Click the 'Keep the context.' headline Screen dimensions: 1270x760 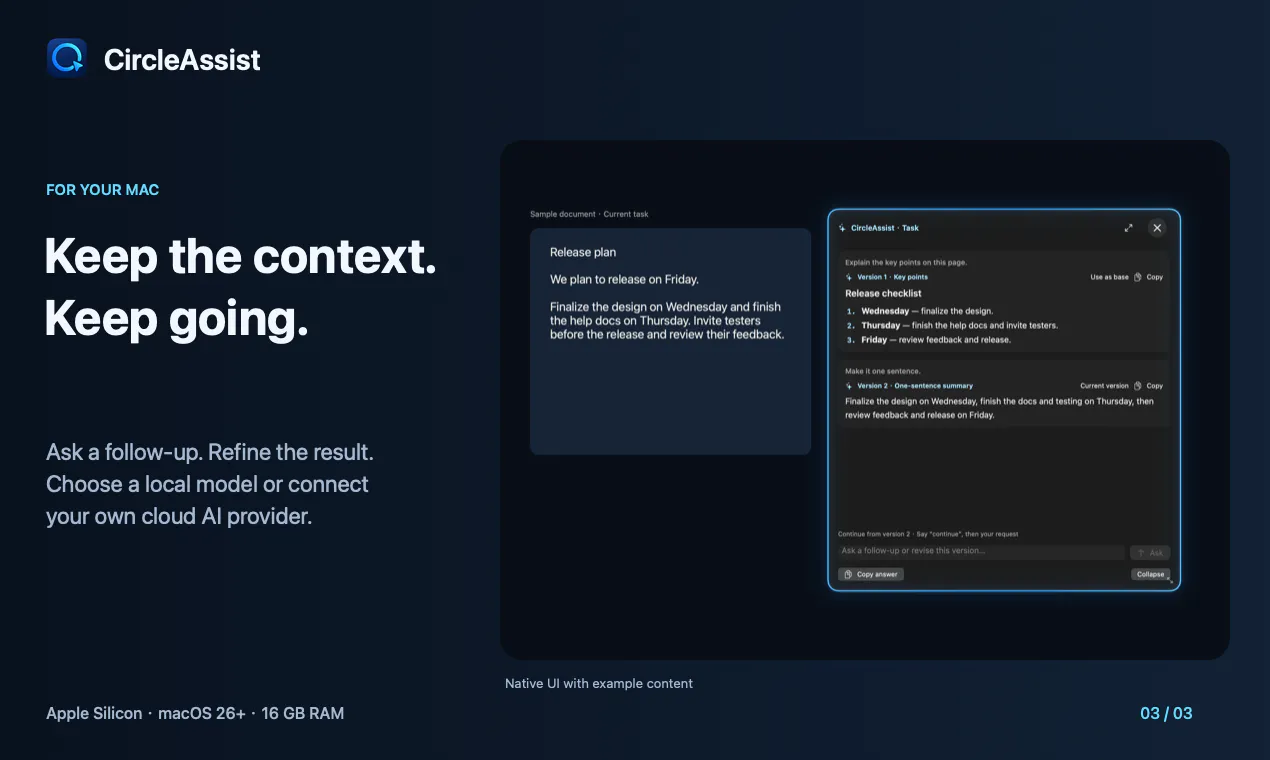tap(241, 257)
